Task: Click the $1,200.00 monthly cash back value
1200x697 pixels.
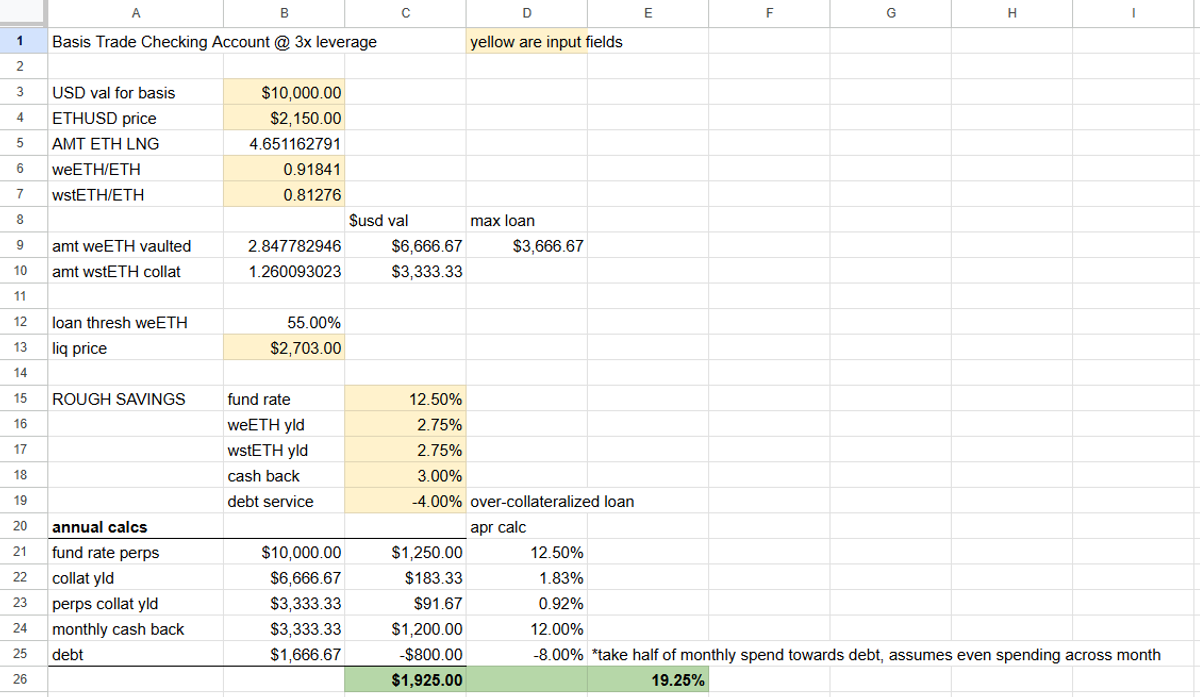Action: [405, 629]
